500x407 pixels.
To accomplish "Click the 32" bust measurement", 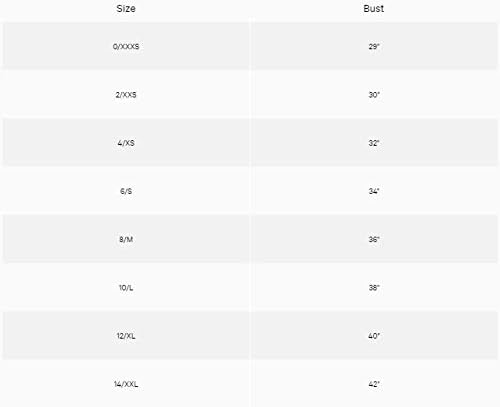I will point(374,143).
